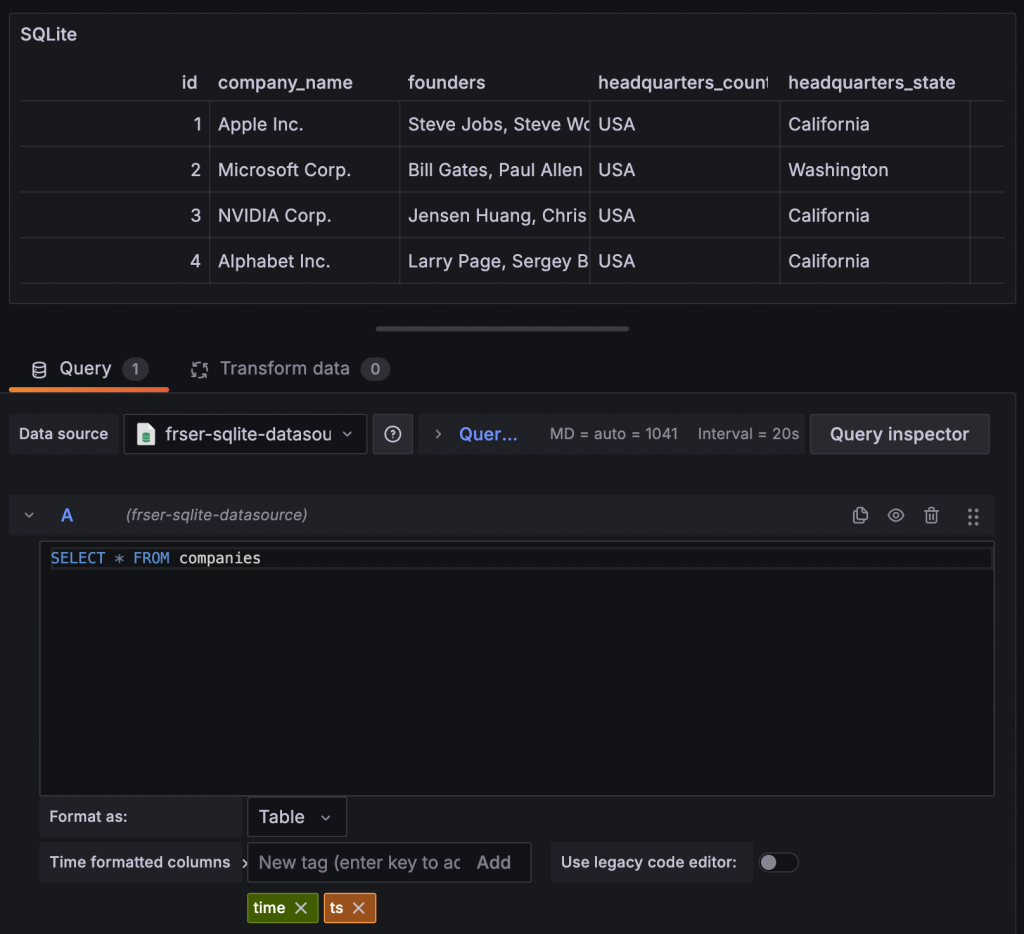The height and width of the screenshot is (934, 1024).
Task: Click the Washington state cell
Action: coord(875,170)
